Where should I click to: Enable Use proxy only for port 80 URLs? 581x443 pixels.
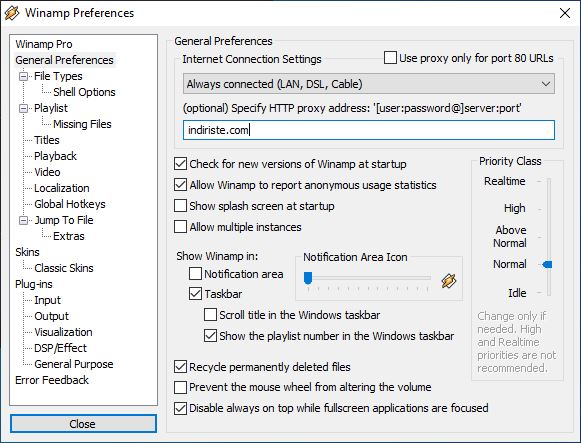pyautogui.click(x=390, y=58)
